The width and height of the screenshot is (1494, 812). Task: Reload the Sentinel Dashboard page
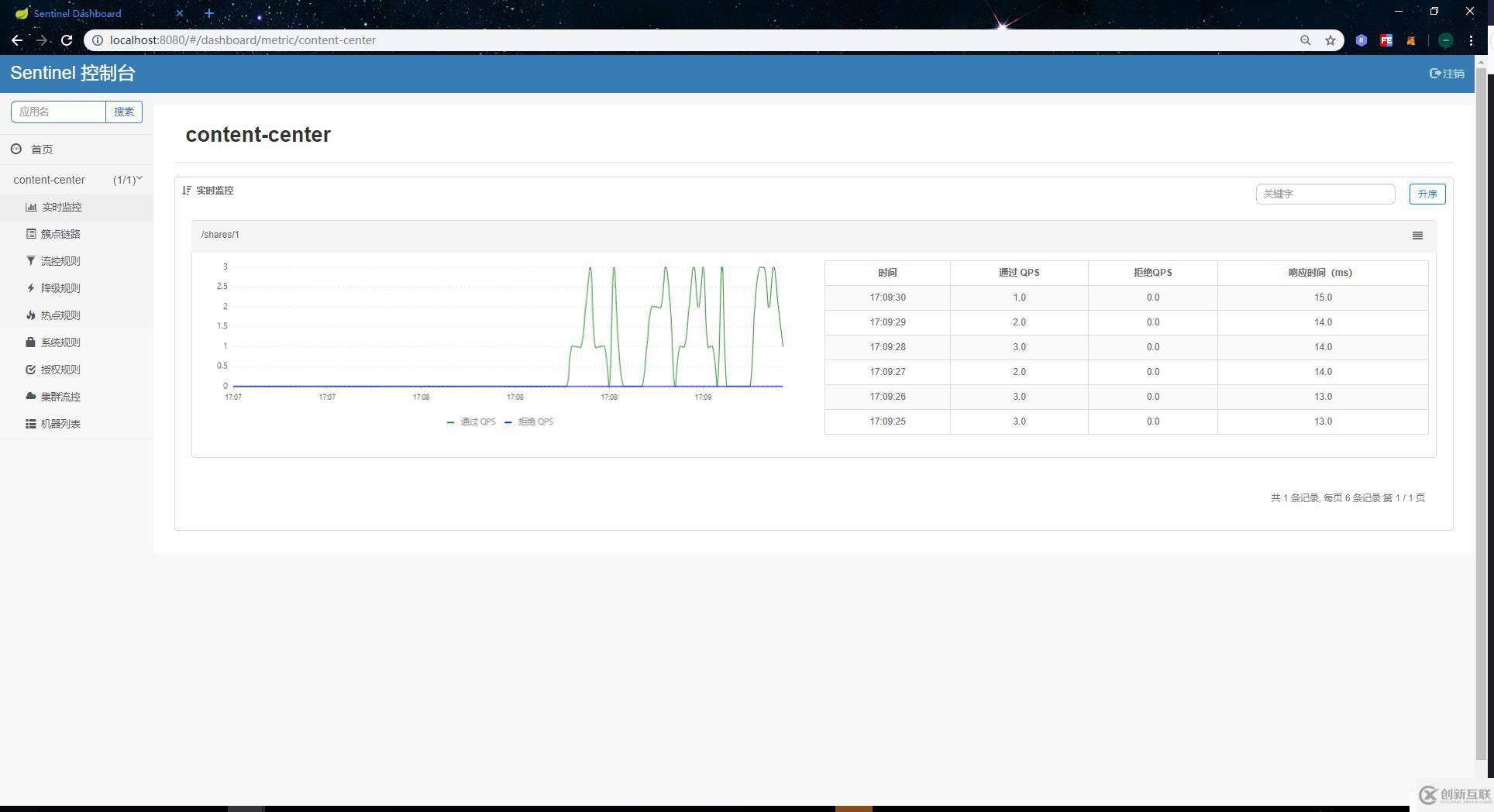[67, 40]
